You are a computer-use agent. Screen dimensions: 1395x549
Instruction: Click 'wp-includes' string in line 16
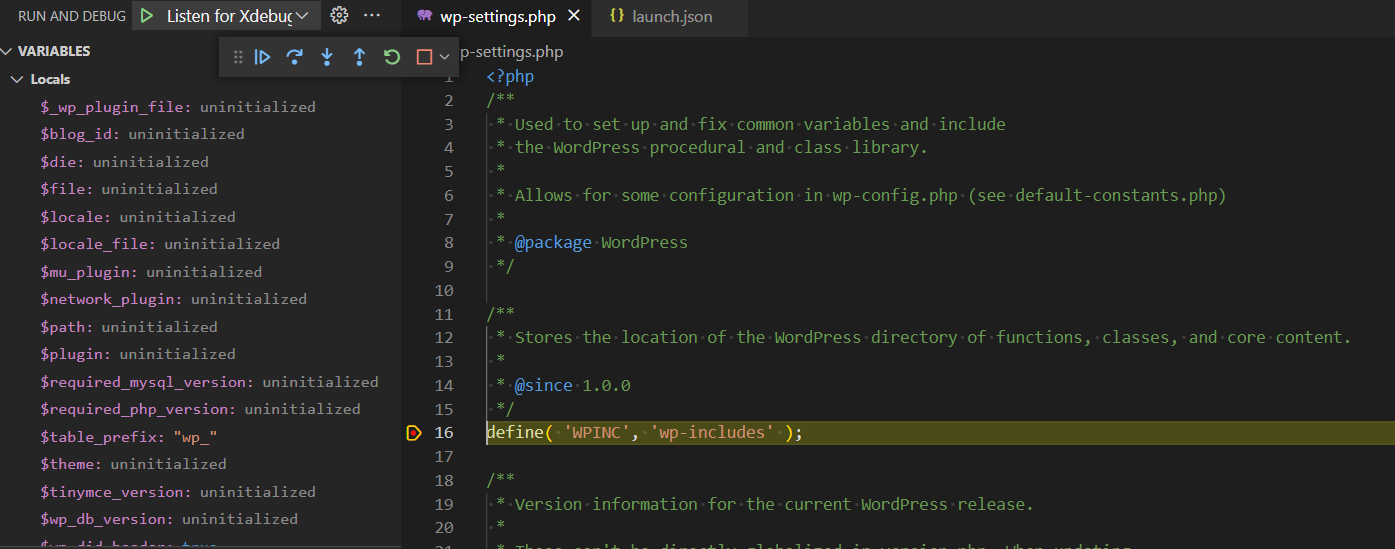click(713, 433)
